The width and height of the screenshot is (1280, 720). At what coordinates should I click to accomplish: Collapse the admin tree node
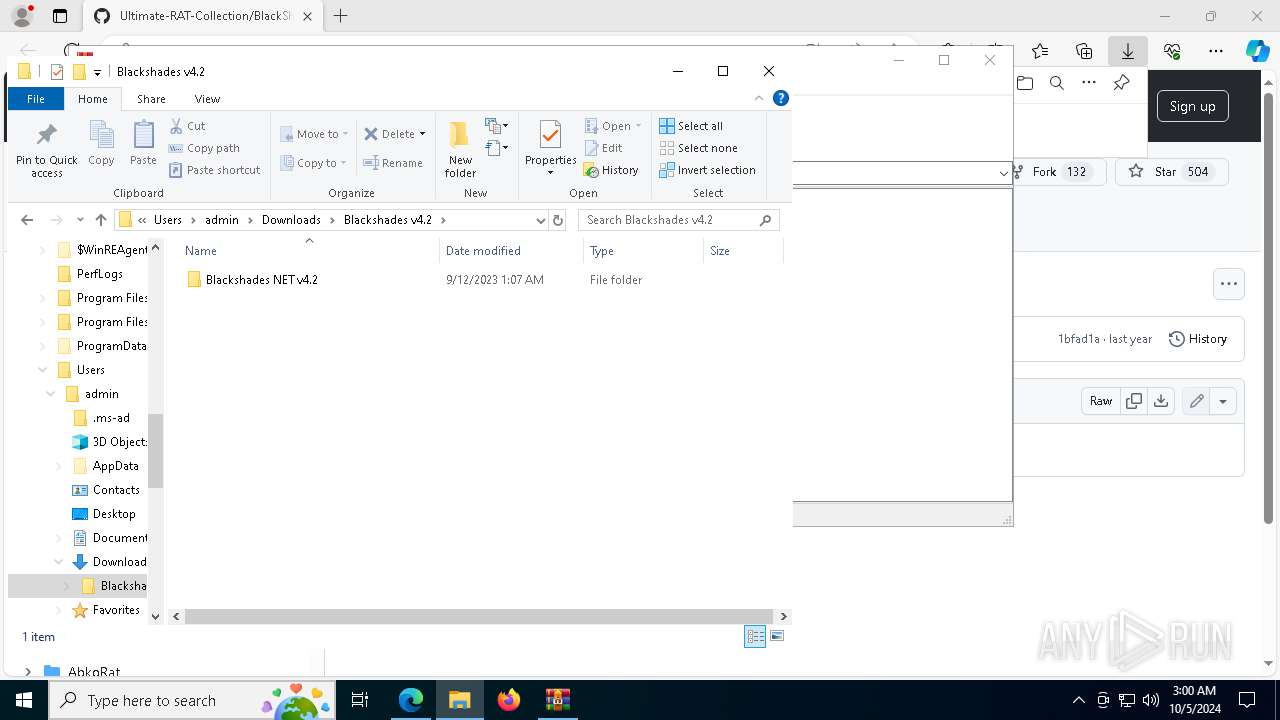coord(50,394)
